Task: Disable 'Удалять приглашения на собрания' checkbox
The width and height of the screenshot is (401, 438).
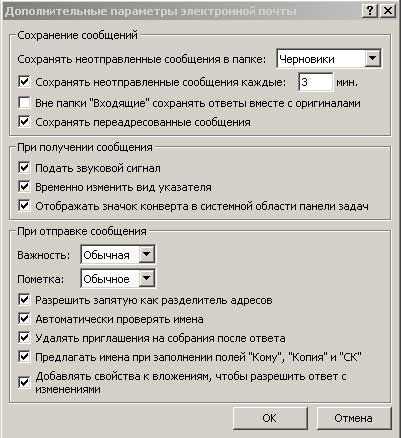Action: pos(24,338)
